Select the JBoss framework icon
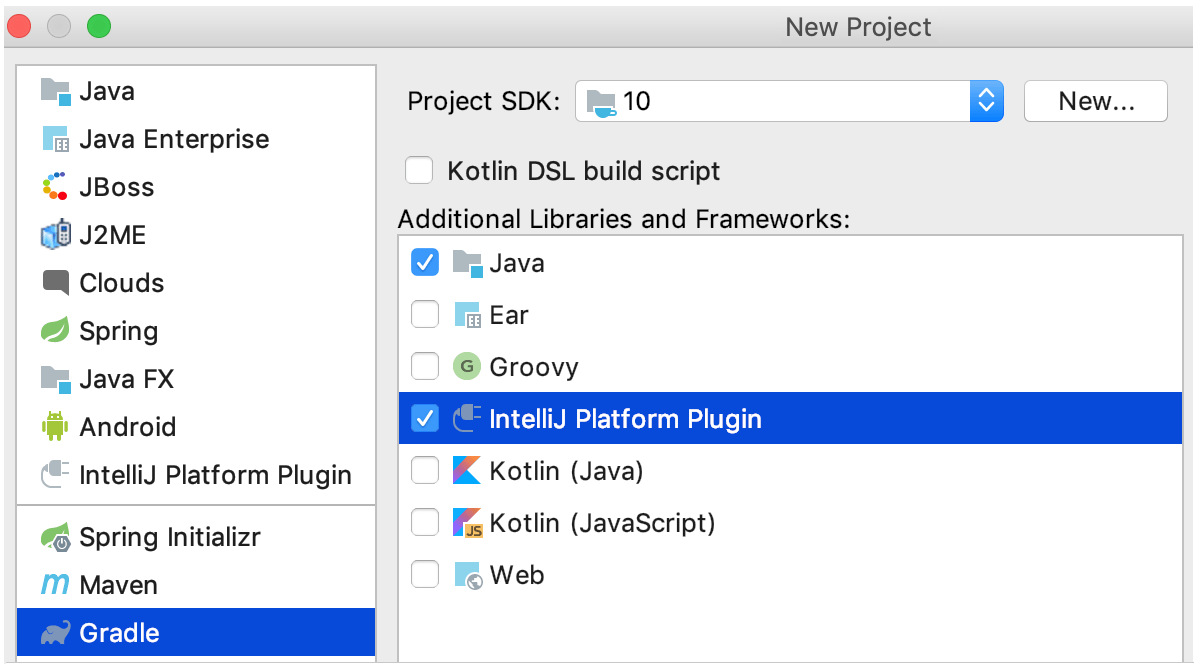 55,187
